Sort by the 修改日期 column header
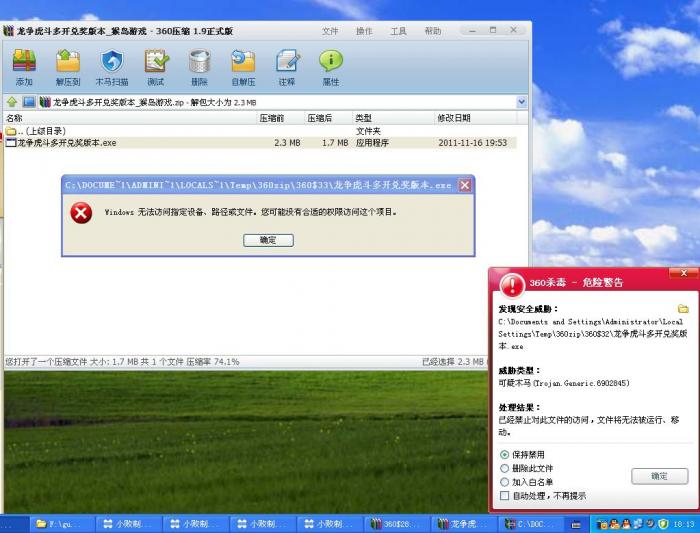 [x=475, y=118]
